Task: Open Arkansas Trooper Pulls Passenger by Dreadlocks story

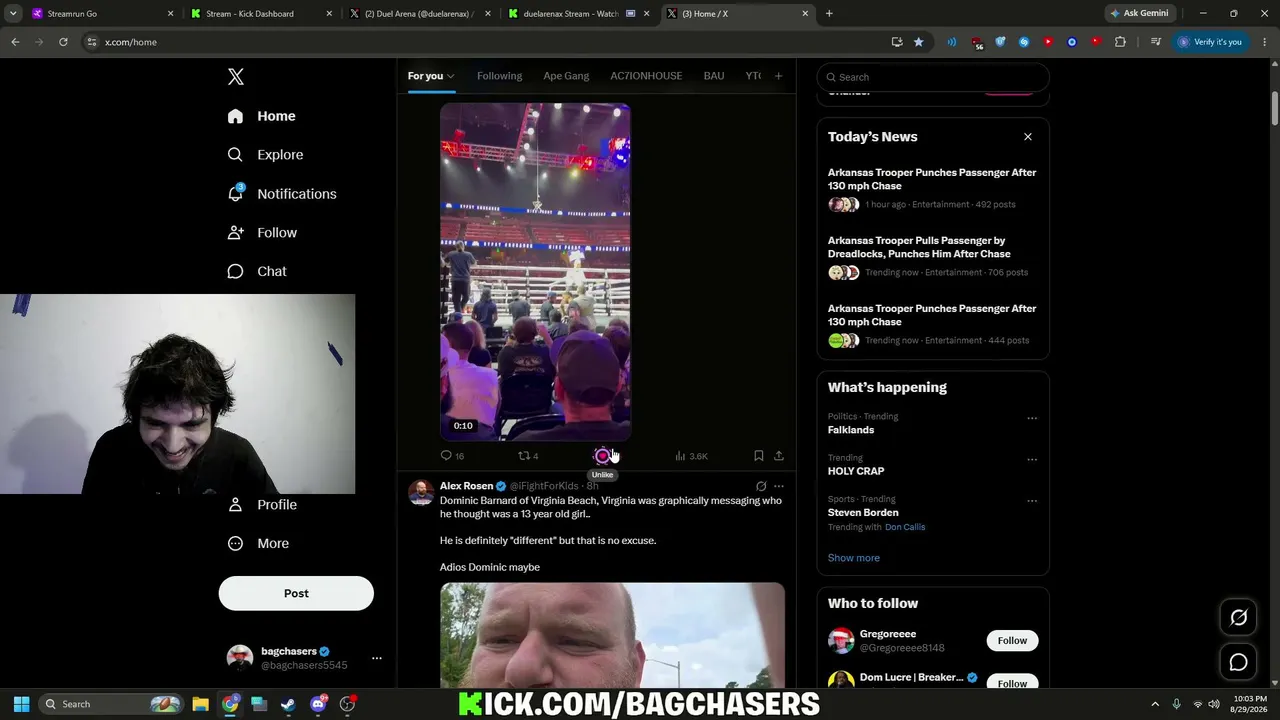Action: tap(932, 256)
